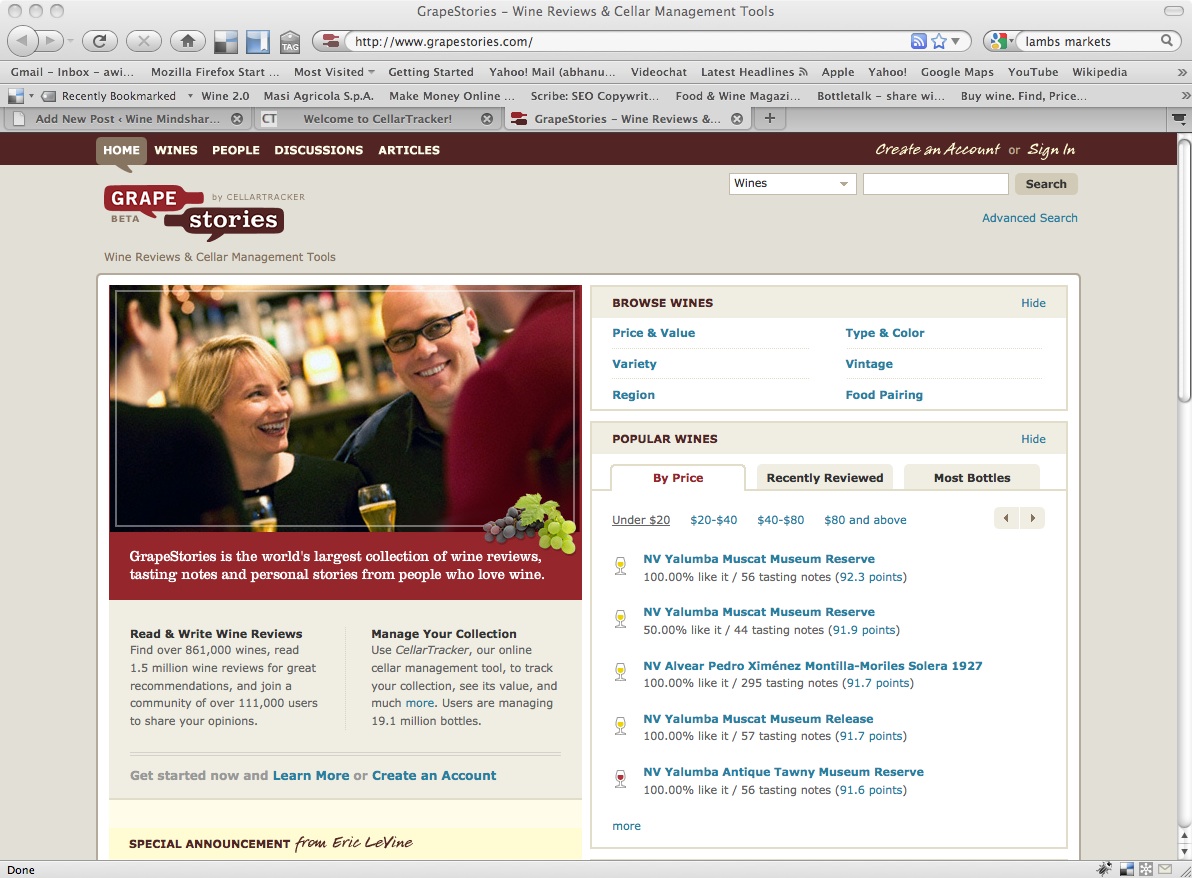Browse wines by Type & Color
Image resolution: width=1192 pixels, height=878 pixels.
point(885,333)
